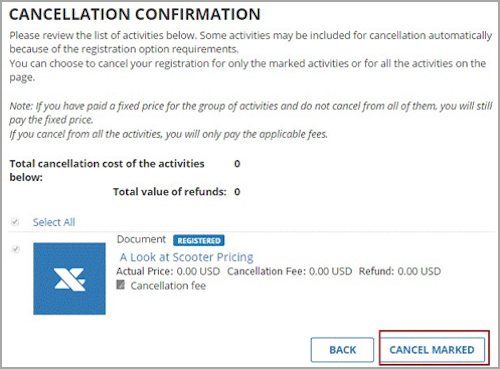This screenshot has height=369, width=500.
Task: Click the cancellation fee note icon
Action: pos(121,285)
